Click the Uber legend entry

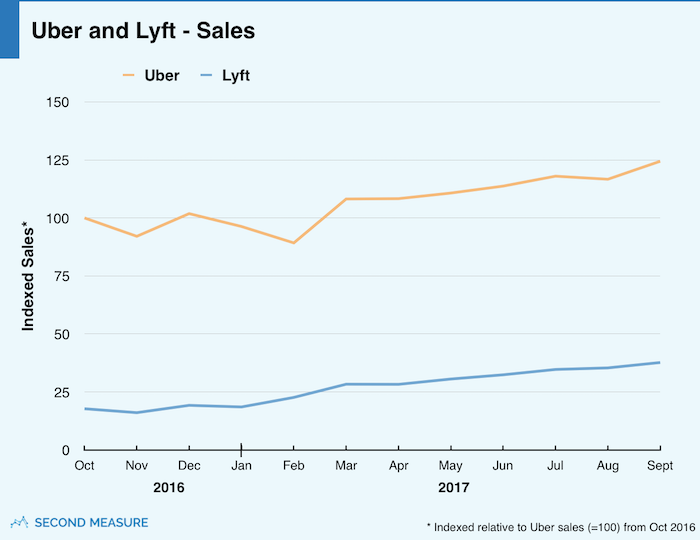point(151,75)
